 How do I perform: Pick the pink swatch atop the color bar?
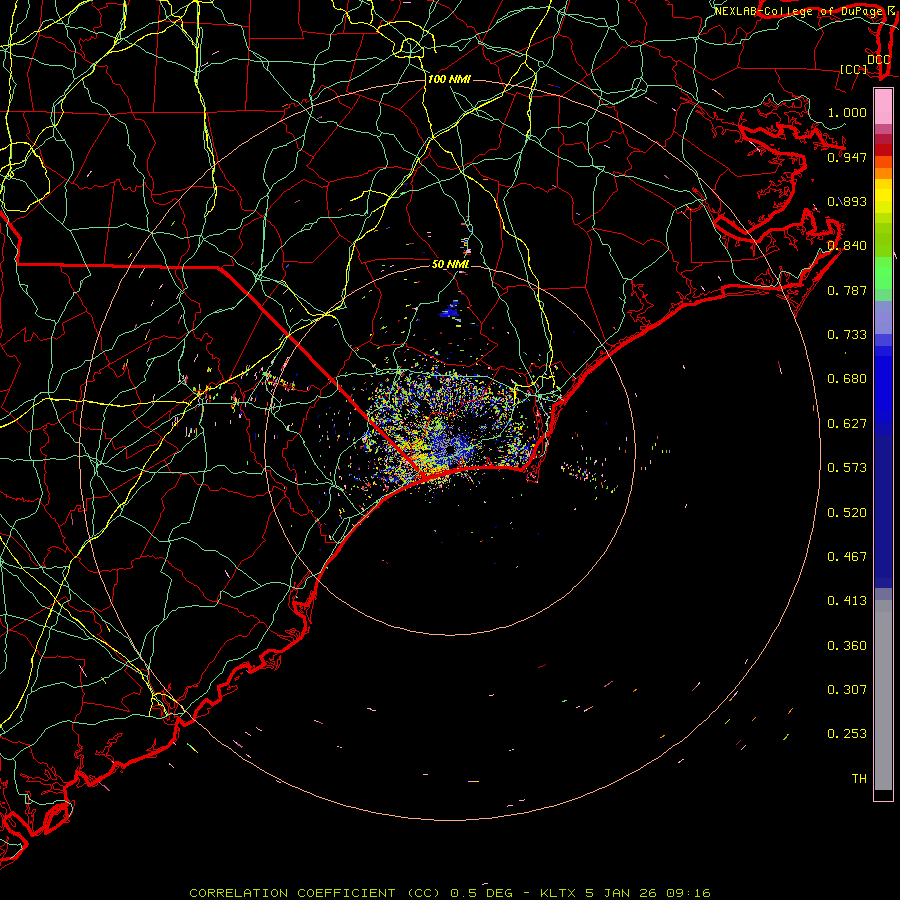point(883,107)
